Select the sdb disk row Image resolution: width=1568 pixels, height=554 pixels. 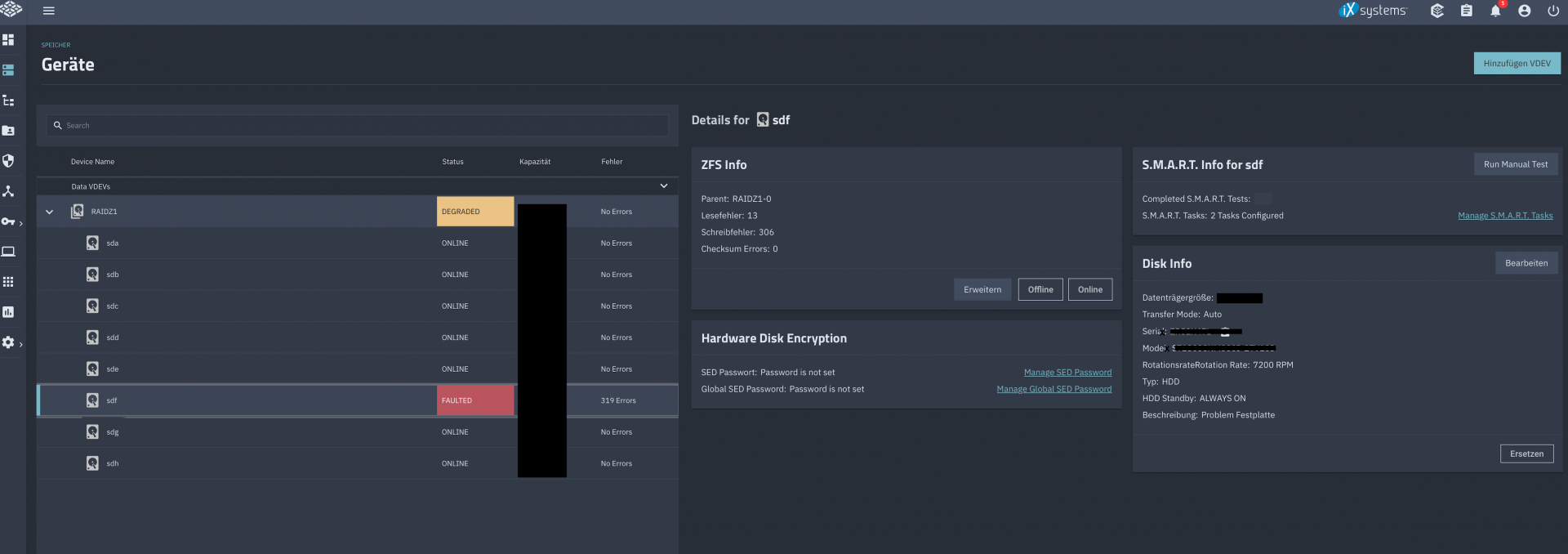pyautogui.click(x=358, y=275)
